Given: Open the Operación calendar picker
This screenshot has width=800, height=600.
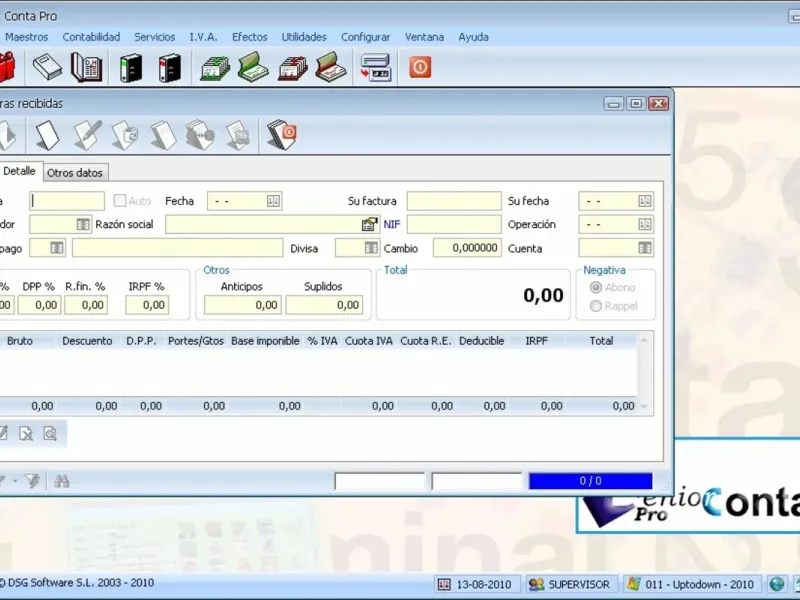Looking at the screenshot, I should point(645,224).
